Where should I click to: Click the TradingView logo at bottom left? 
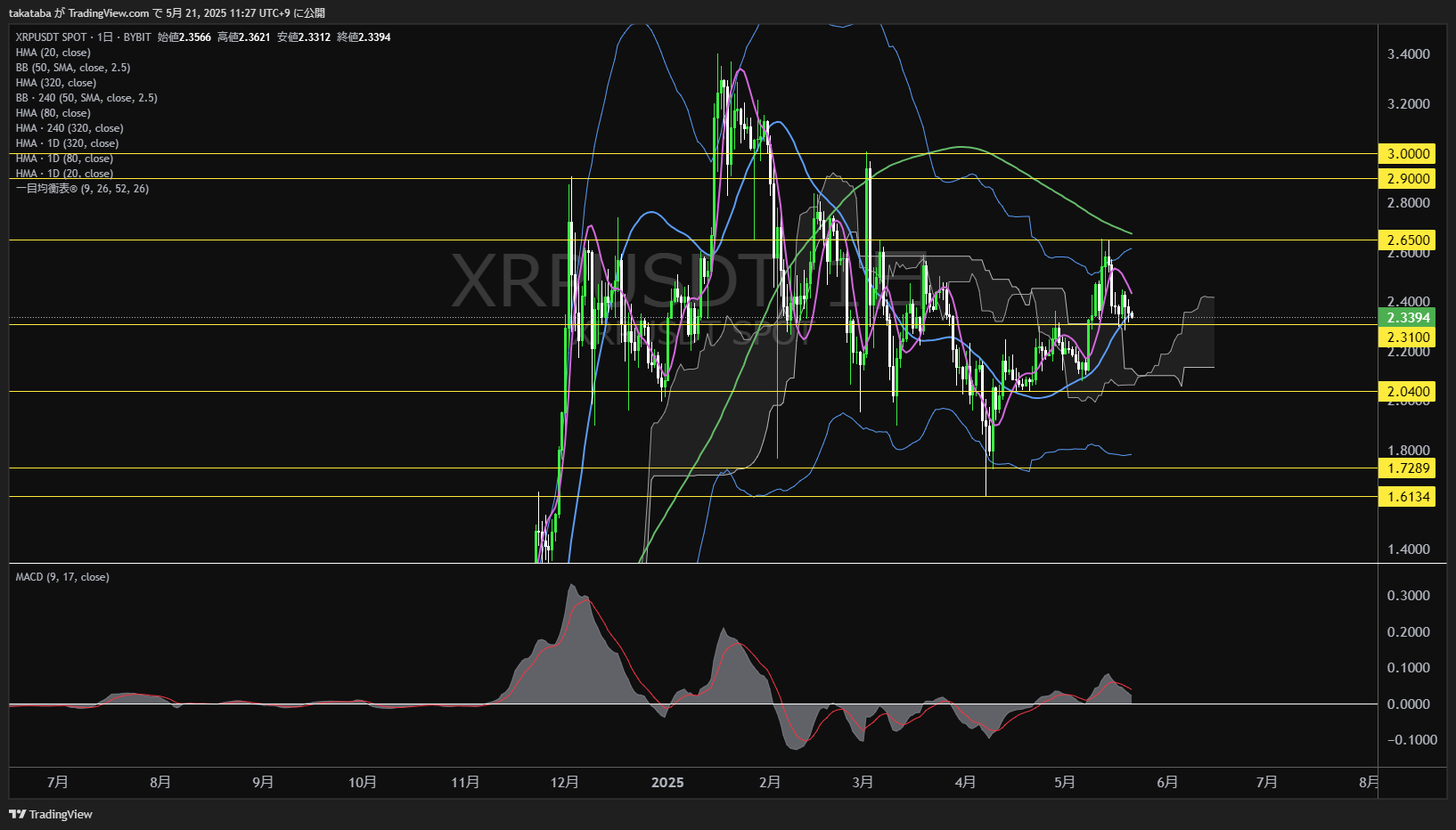[x=51, y=814]
